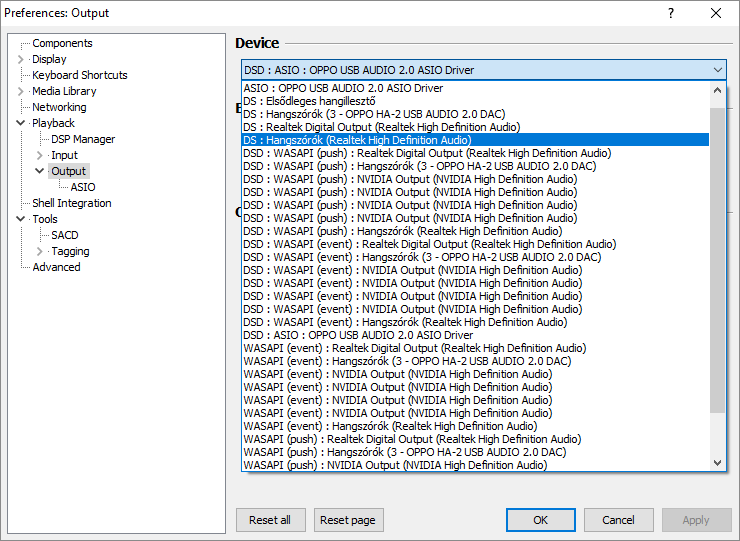Click the Apply button

696,520
